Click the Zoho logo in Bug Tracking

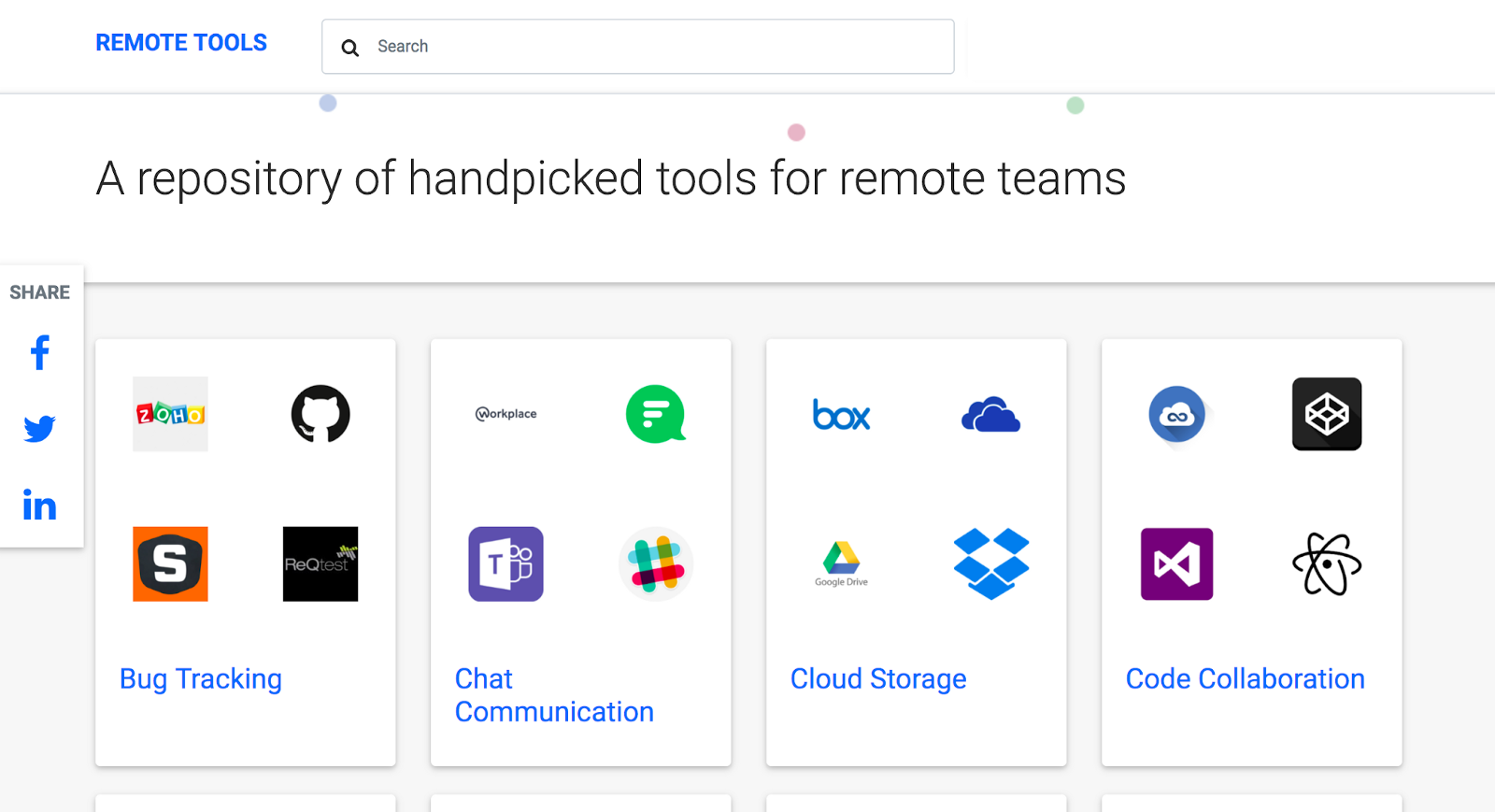point(170,414)
